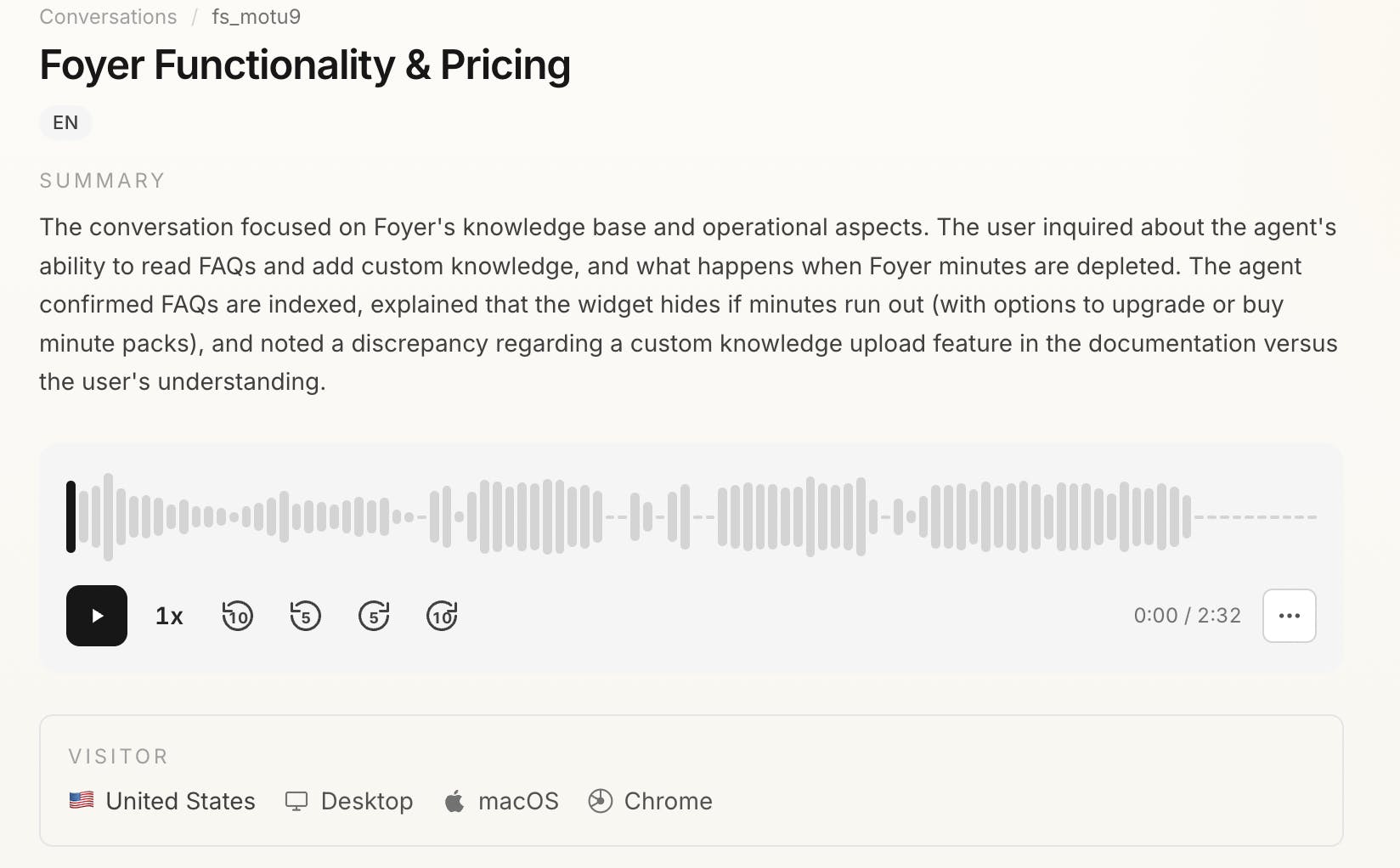Click the 0:00 / 2:32 time display

1188,615
